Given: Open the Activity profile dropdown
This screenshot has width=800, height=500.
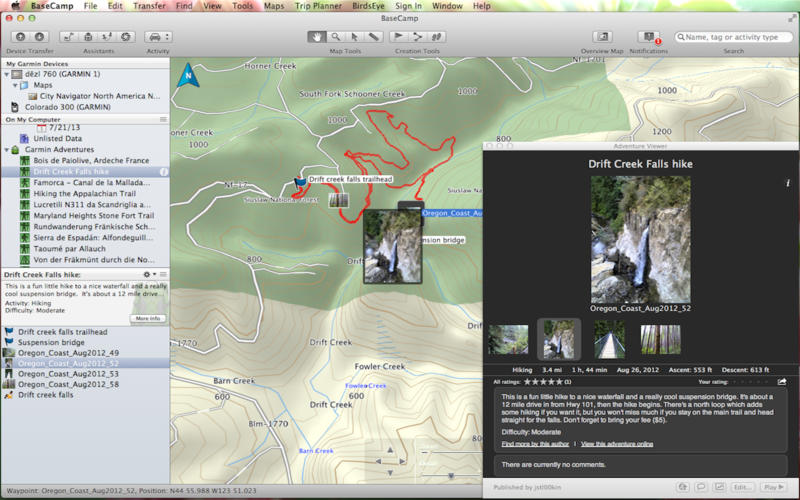Looking at the screenshot, I should (x=158, y=37).
